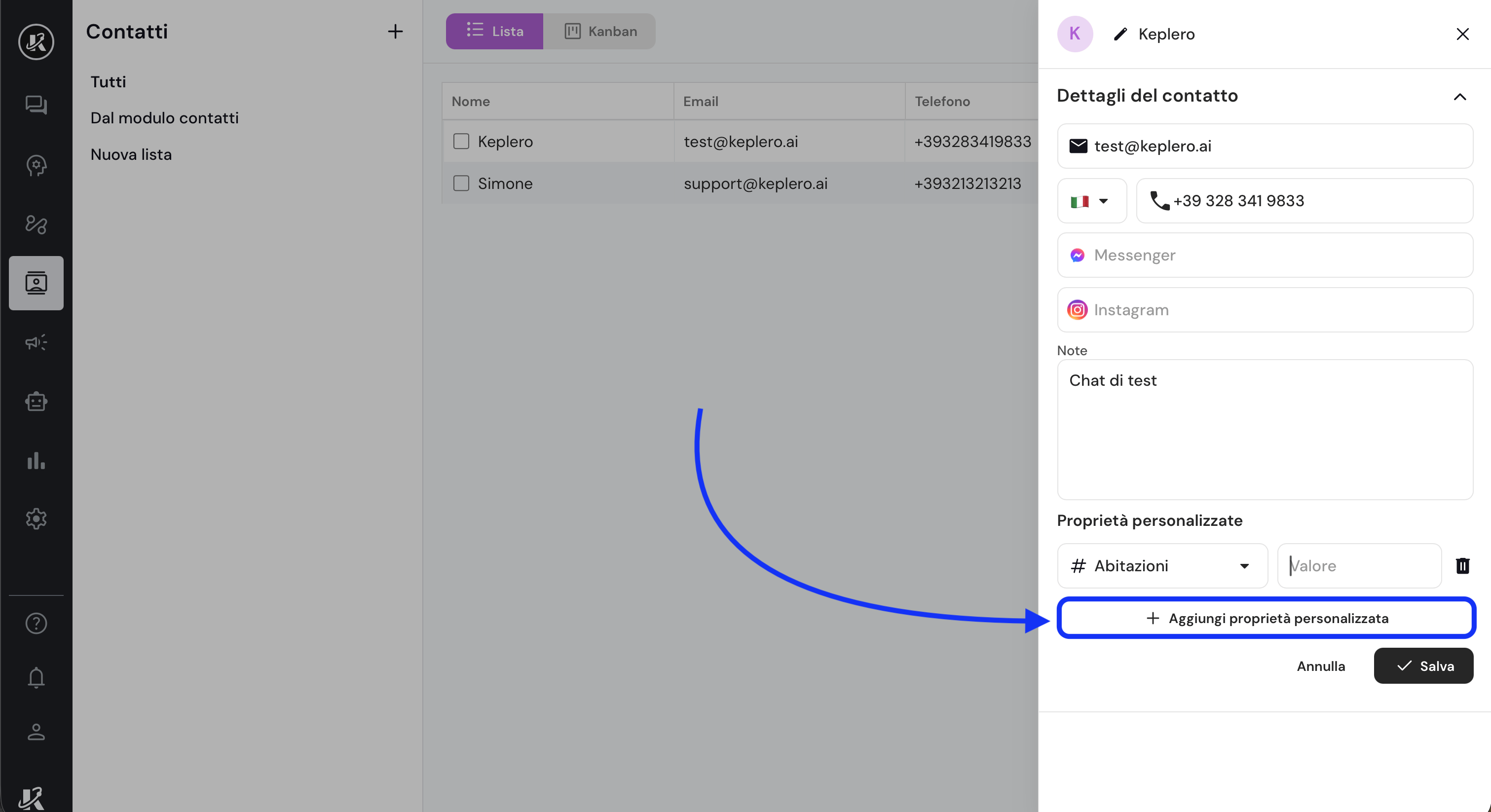
Task: Open the Italian flag country code dropdown
Action: pos(1091,201)
